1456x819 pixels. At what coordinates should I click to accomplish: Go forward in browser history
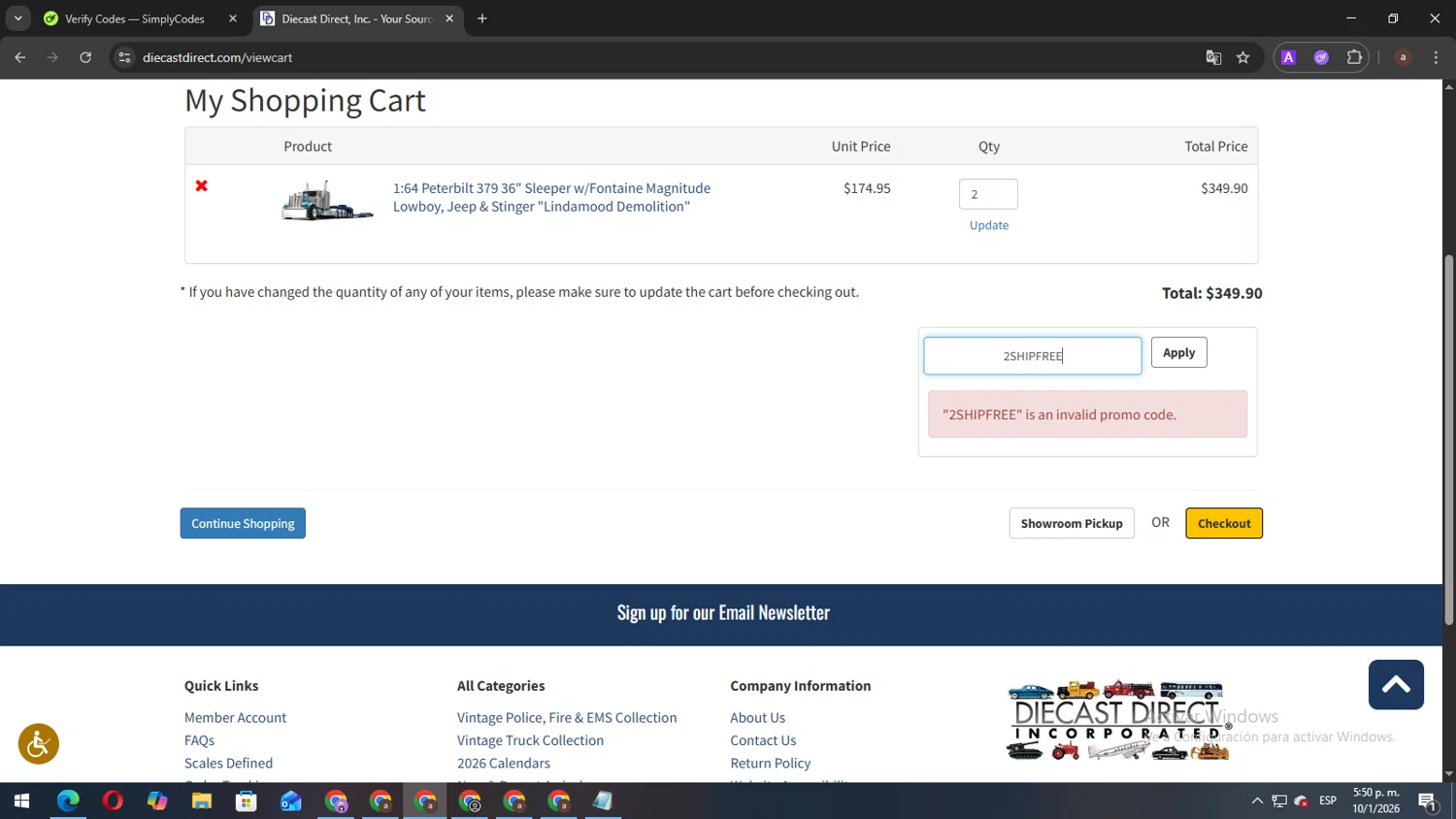[x=52, y=57]
